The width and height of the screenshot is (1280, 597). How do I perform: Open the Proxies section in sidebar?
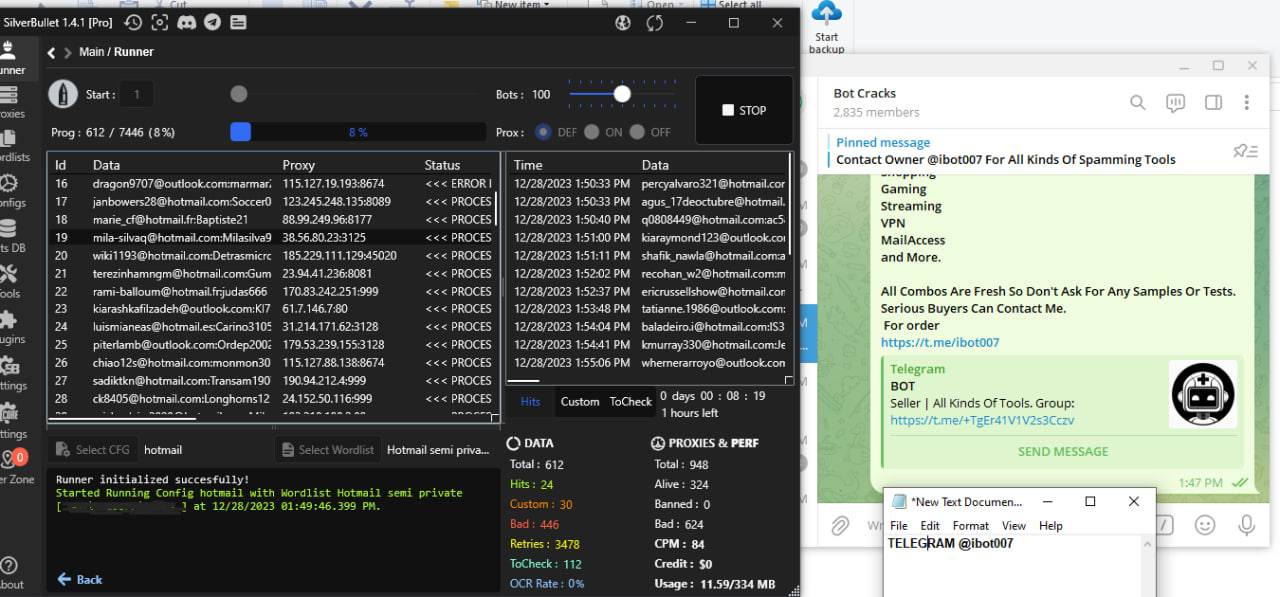coord(10,100)
